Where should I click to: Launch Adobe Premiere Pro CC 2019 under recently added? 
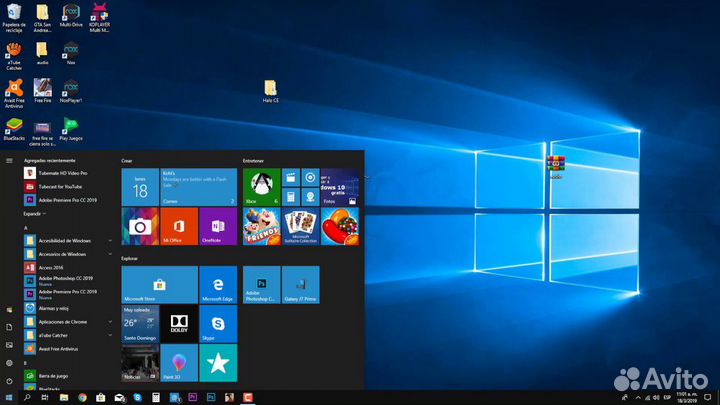coord(68,200)
